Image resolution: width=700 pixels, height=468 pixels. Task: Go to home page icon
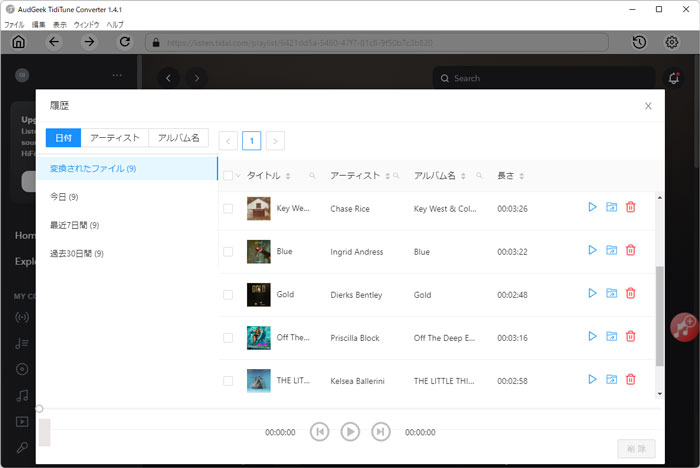pyautogui.click(x=18, y=42)
